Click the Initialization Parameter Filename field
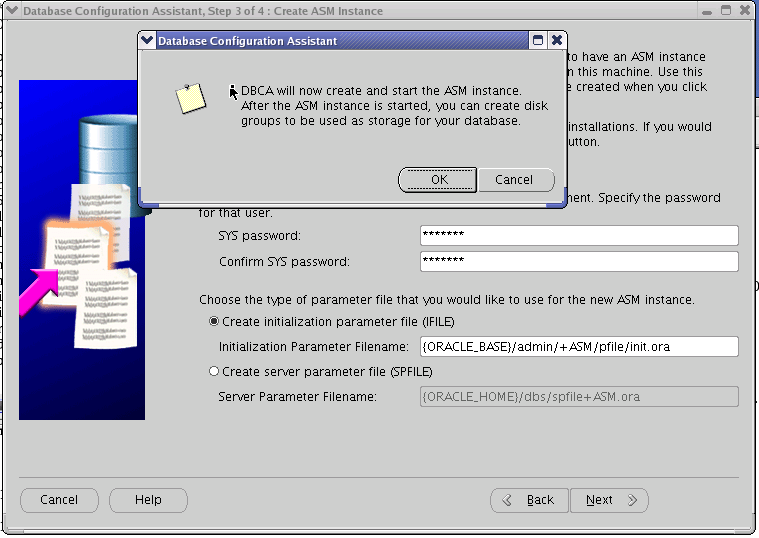The height and width of the screenshot is (538, 759). tap(579, 347)
